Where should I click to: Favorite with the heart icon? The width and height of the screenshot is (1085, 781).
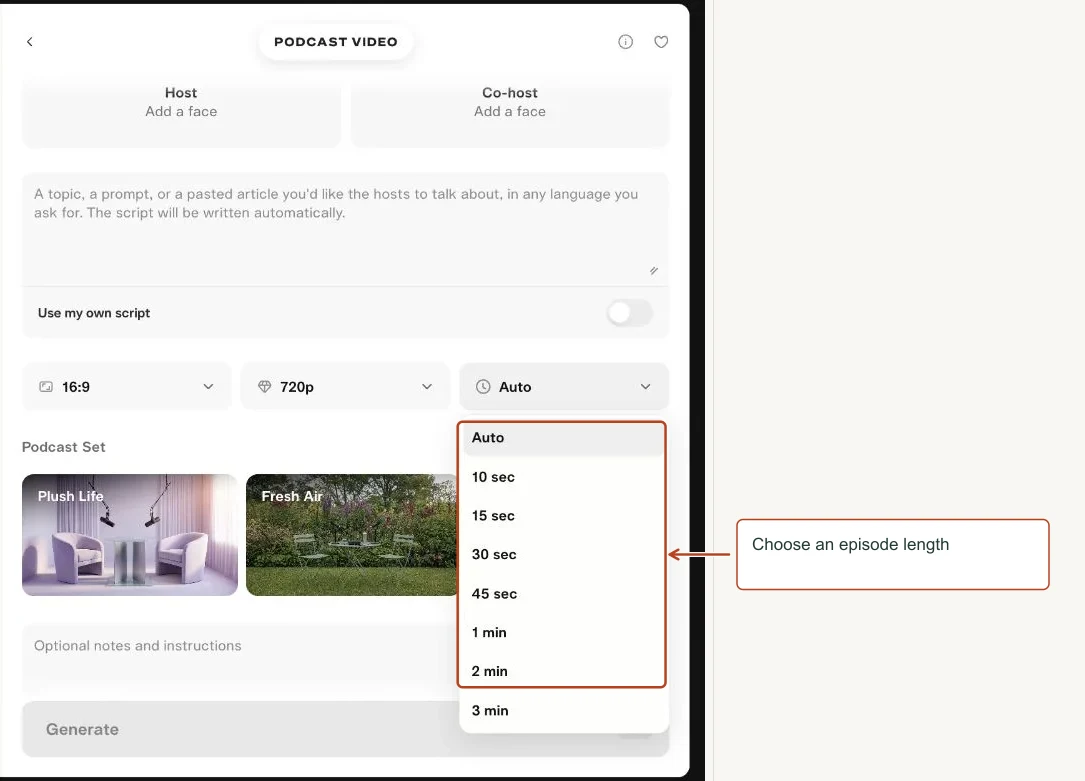[x=662, y=42]
